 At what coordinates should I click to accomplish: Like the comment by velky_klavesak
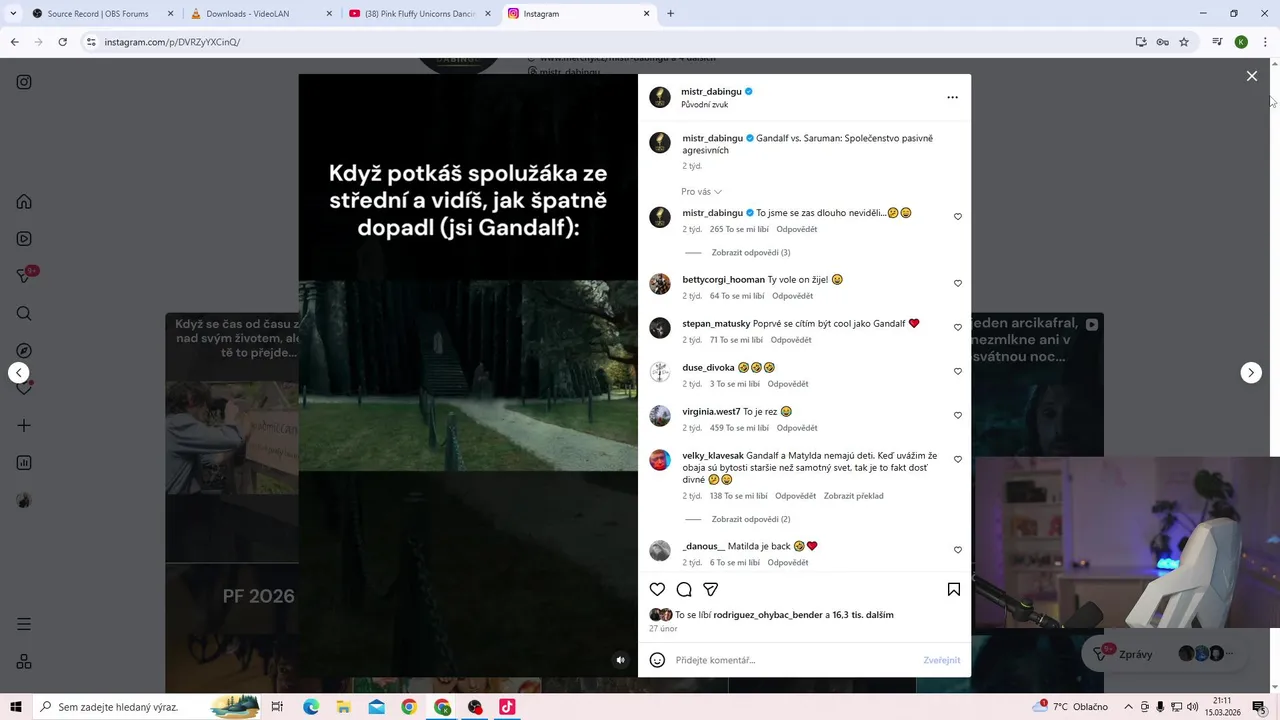click(957, 459)
